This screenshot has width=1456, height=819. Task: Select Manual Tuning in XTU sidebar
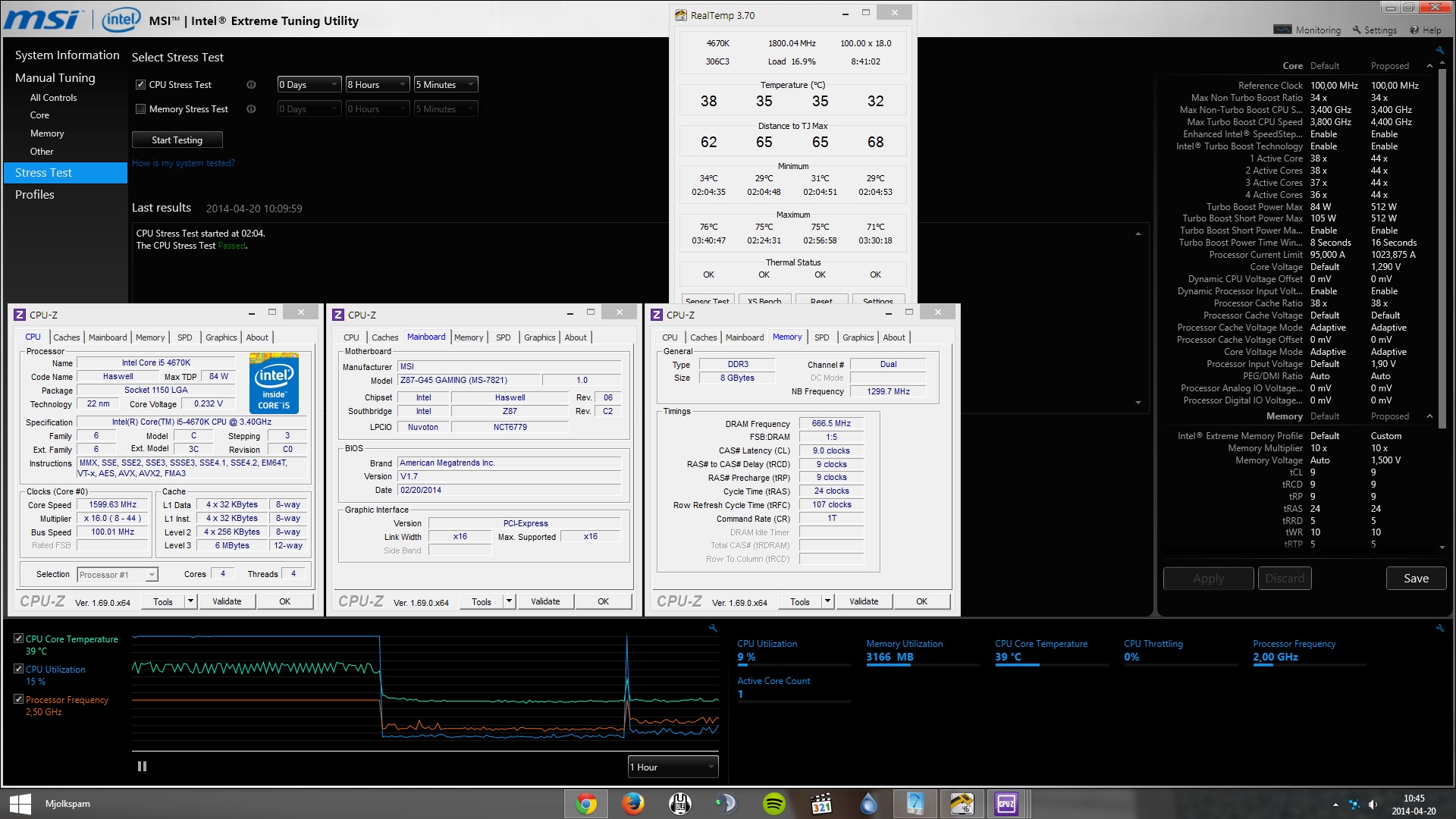[x=55, y=78]
